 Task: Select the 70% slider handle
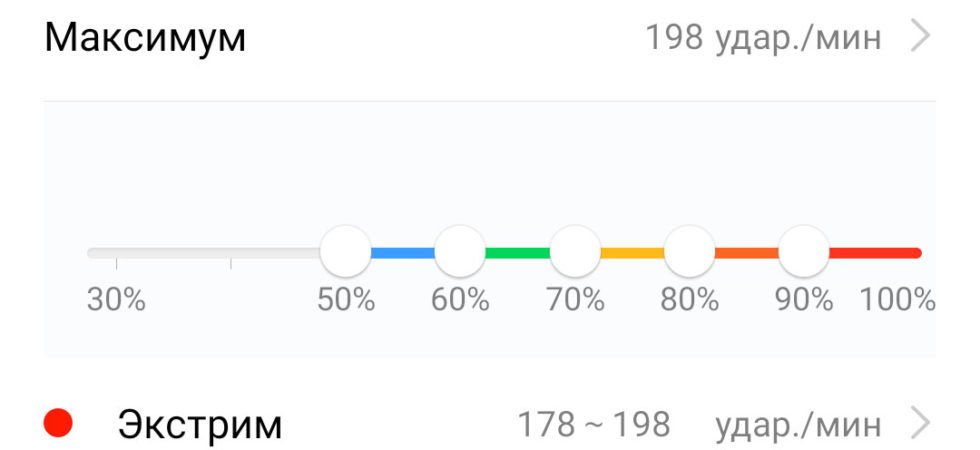click(575, 252)
